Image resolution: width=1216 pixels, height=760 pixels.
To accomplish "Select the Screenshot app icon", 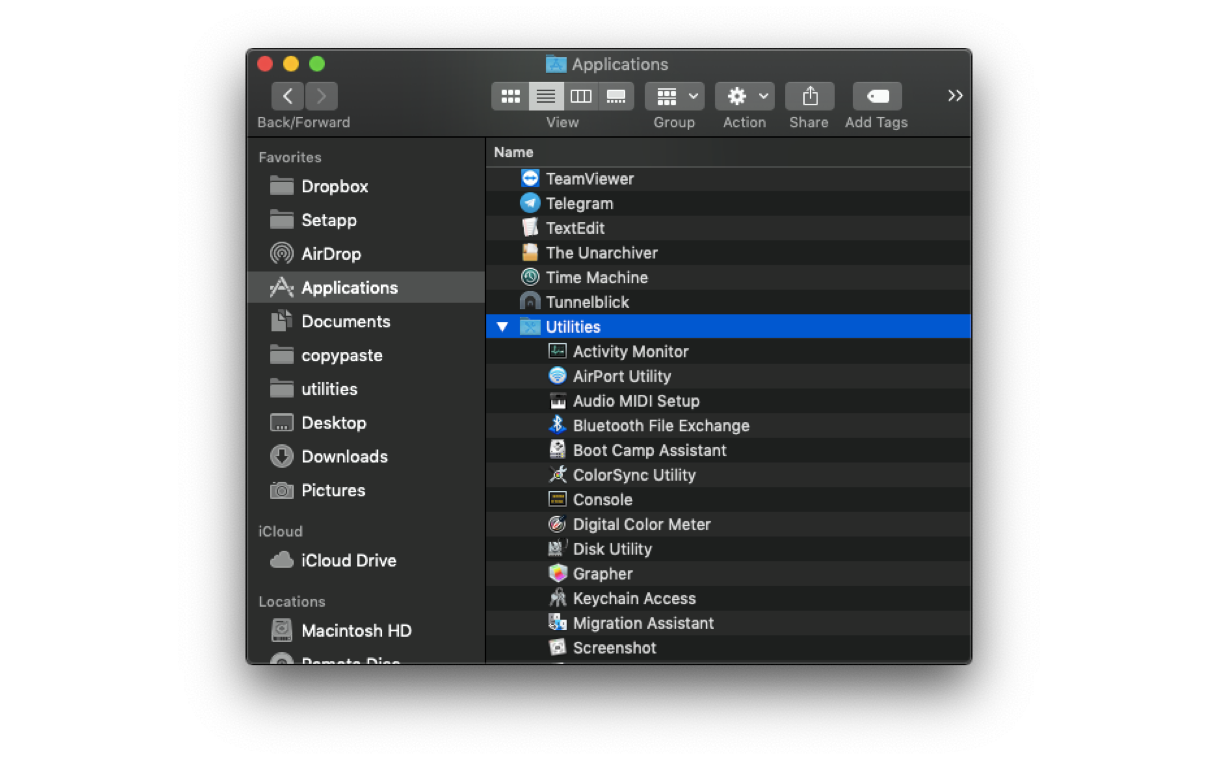I will [x=558, y=647].
